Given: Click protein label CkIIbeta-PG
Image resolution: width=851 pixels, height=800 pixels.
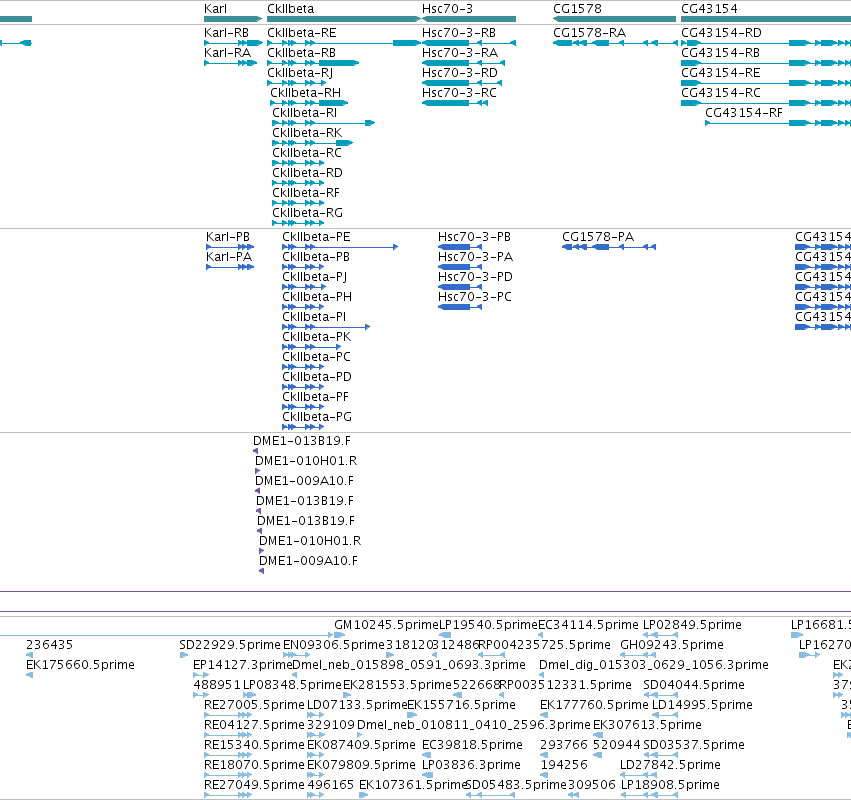Looking at the screenshot, I should click(317, 417).
